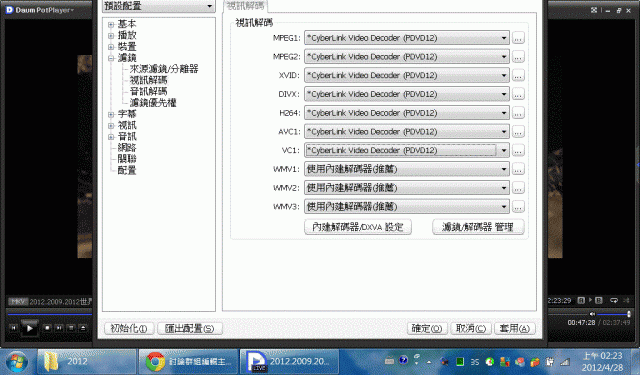The image size is (640, 375).
Task: Expand the 裝置 tree node
Action: coord(111,47)
